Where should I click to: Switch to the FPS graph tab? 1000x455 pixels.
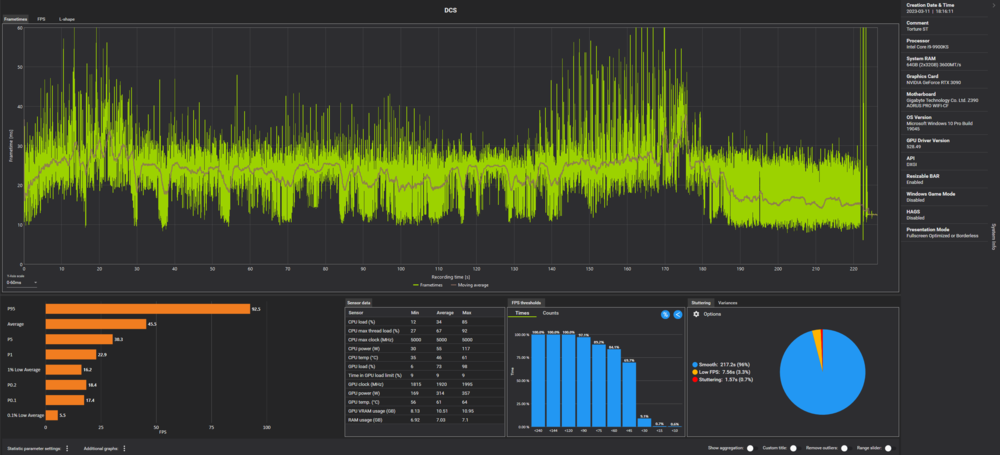[41, 19]
